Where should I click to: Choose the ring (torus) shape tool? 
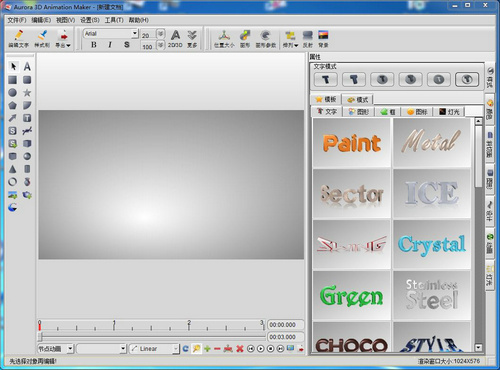click(13, 182)
